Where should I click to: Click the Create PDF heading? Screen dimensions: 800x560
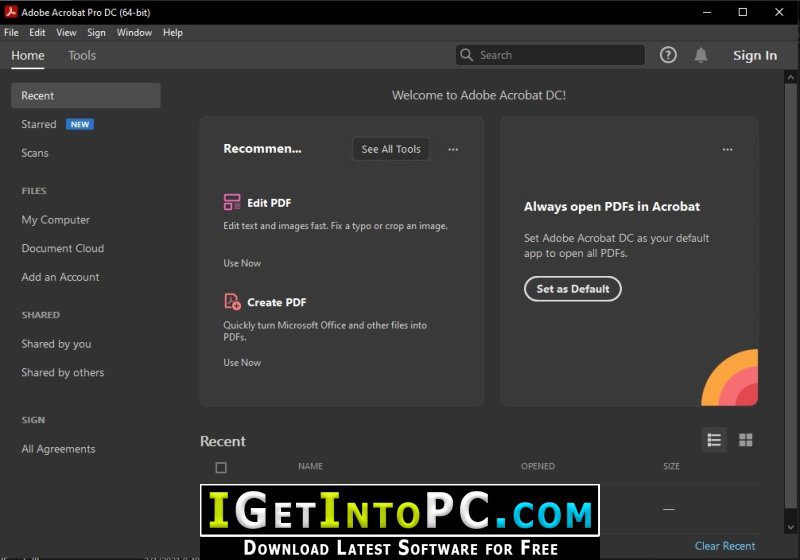(x=277, y=302)
